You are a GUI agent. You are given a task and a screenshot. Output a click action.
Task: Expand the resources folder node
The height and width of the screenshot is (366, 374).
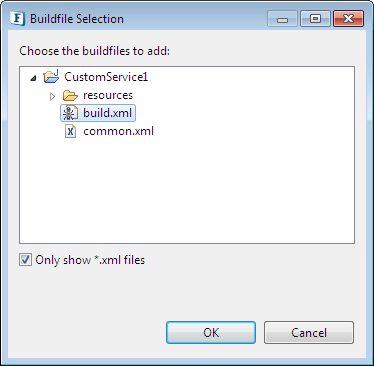click(52, 96)
